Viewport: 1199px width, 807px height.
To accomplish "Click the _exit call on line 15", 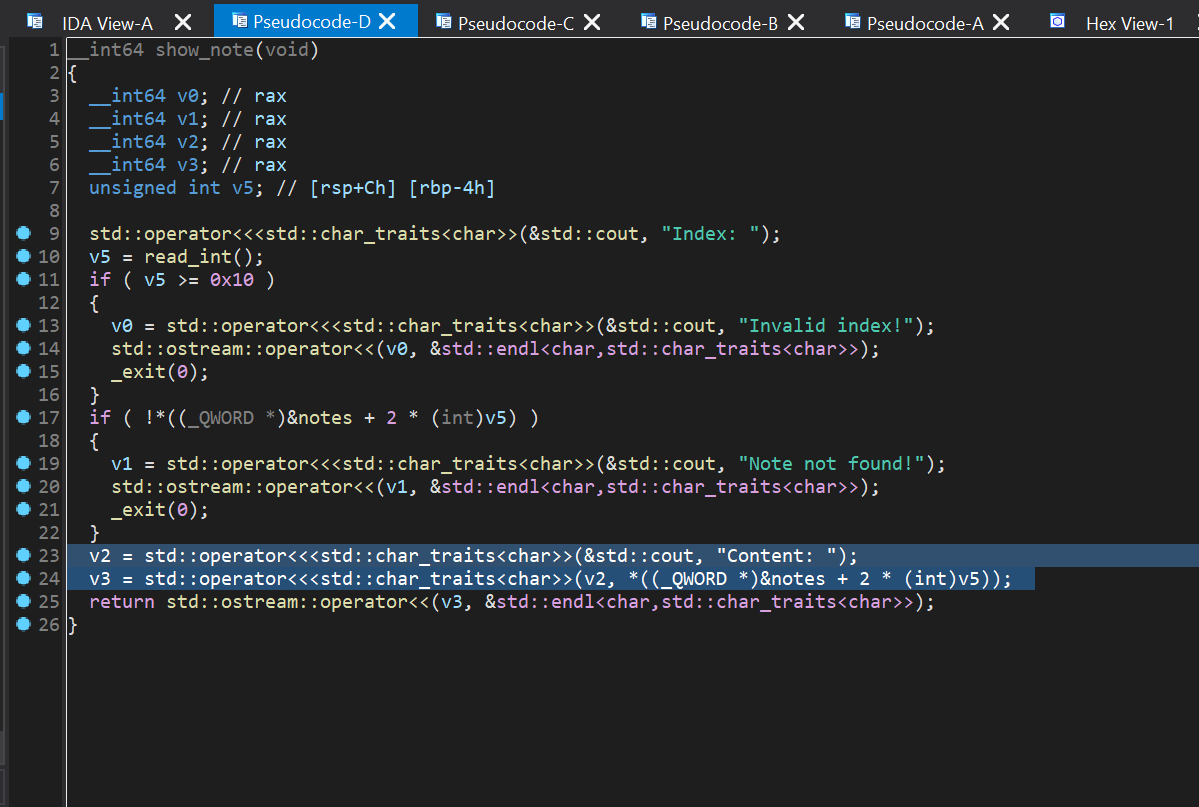I will tap(137, 372).
